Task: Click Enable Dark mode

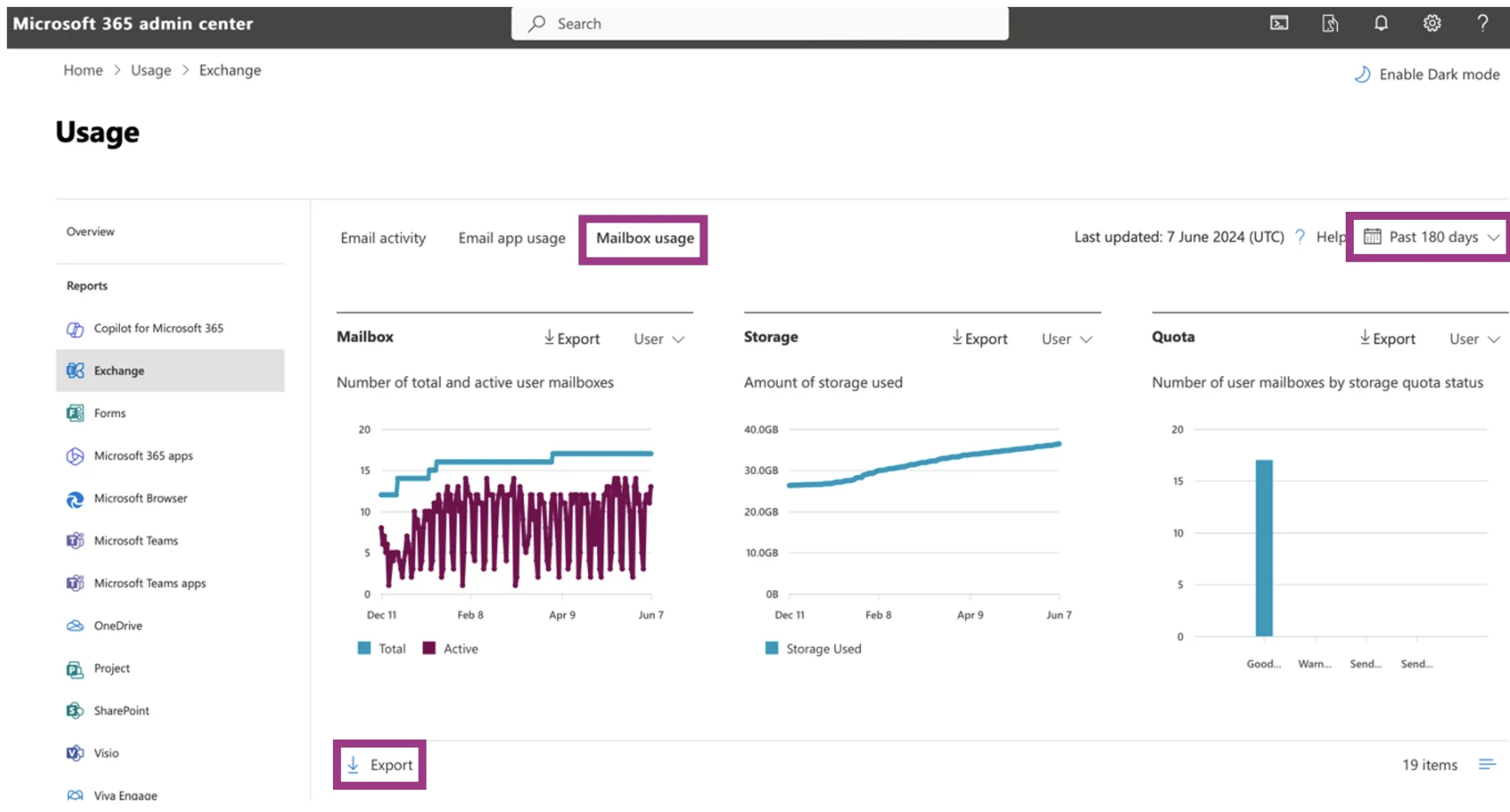Action: pyautogui.click(x=1427, y=74)
